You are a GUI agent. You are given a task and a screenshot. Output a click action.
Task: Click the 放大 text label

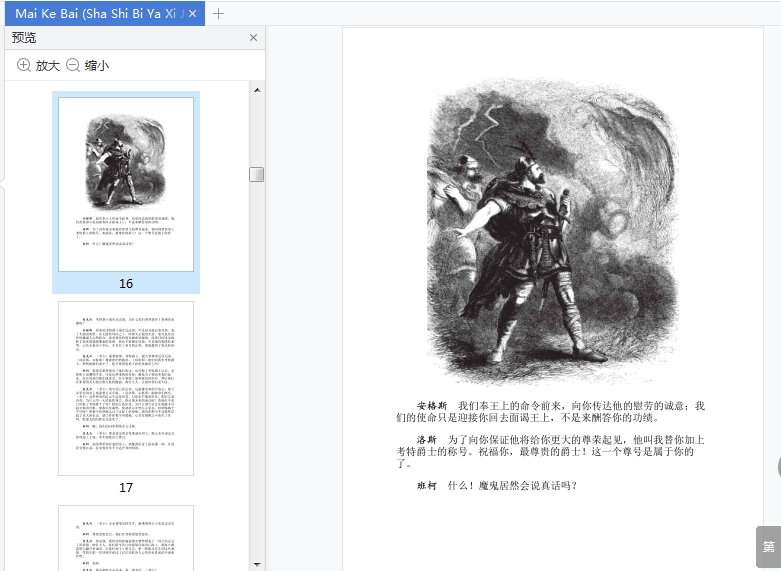48,65
